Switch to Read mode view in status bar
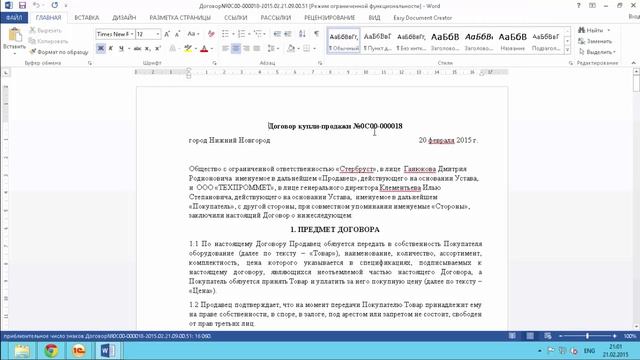 coord(512,336)
